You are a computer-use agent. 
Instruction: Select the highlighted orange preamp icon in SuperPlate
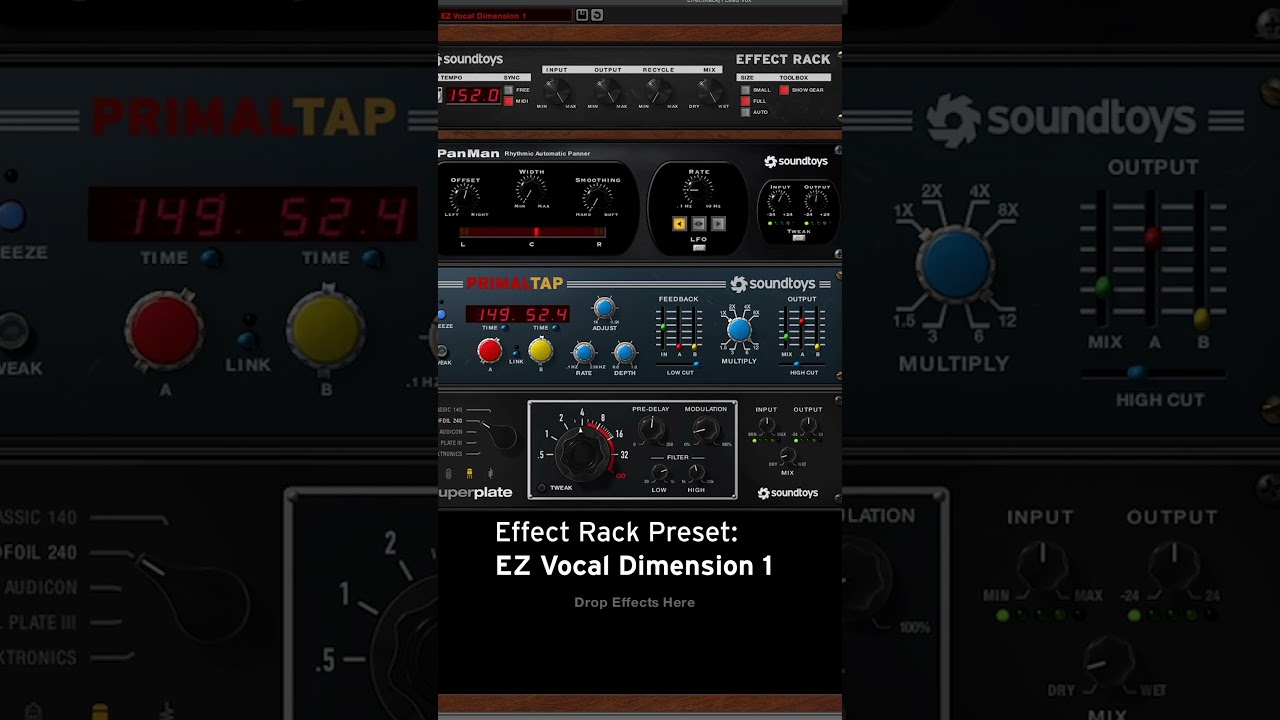pos(469,474)
